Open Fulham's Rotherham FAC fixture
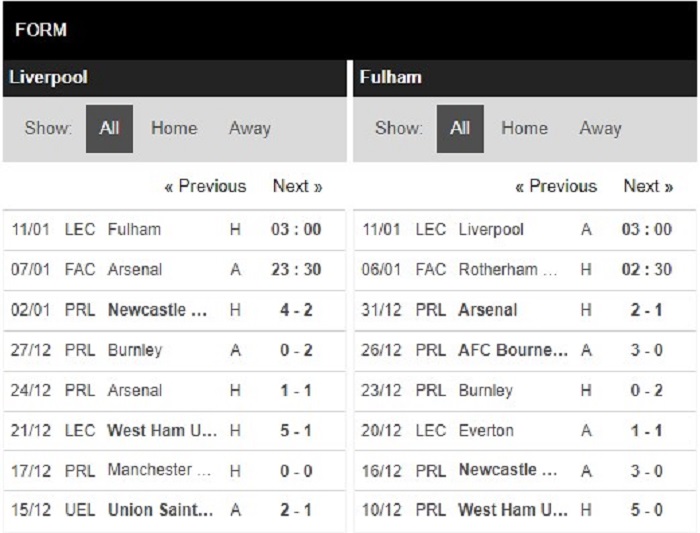This screenshot has height=533, width=700. [525, 270]
